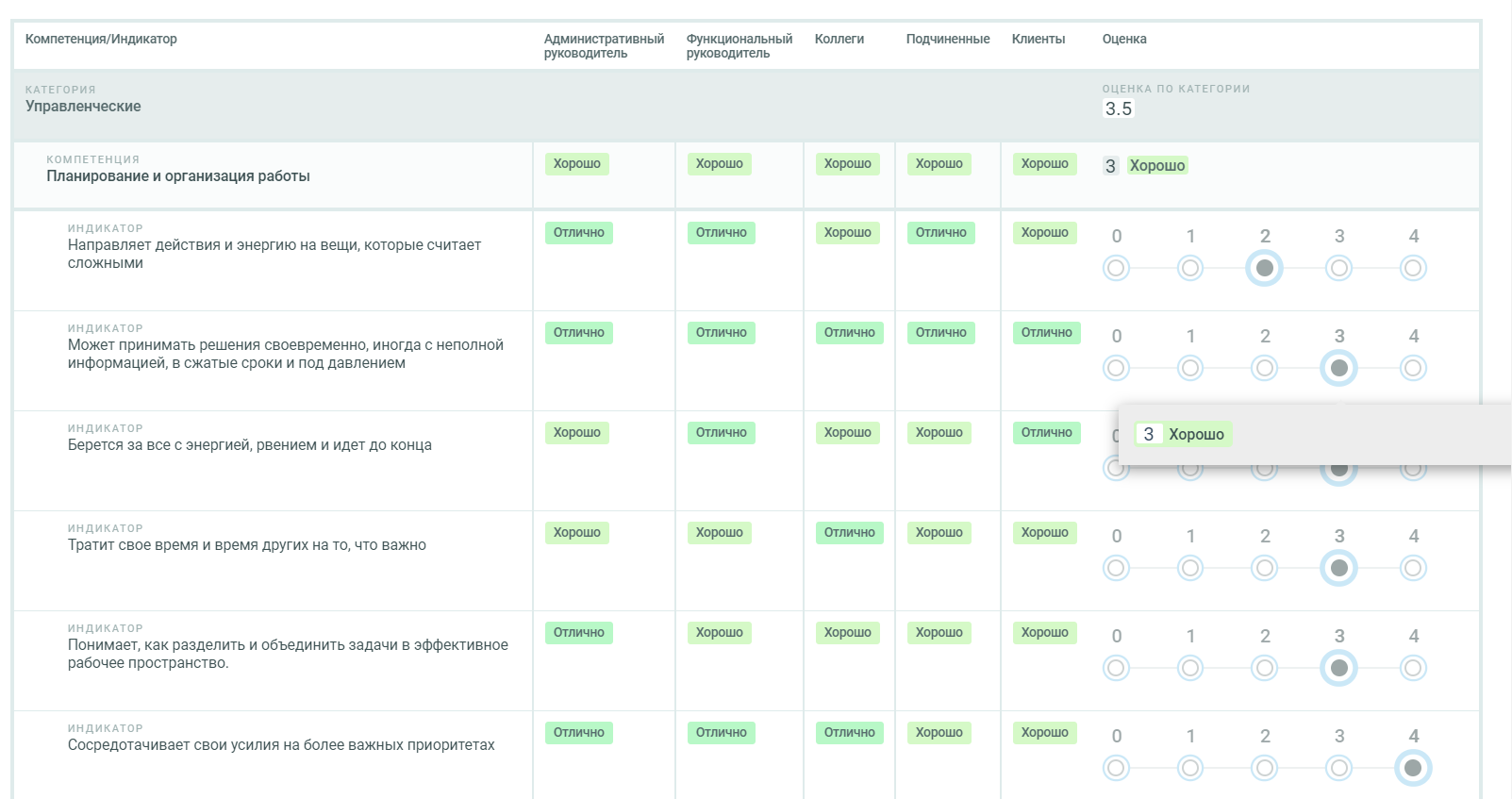1512x799 pixels.
Task: Click Клиенты 'Хорошо' badge in 'Планирование и организация' row
Action: [x=1045, y=164]
